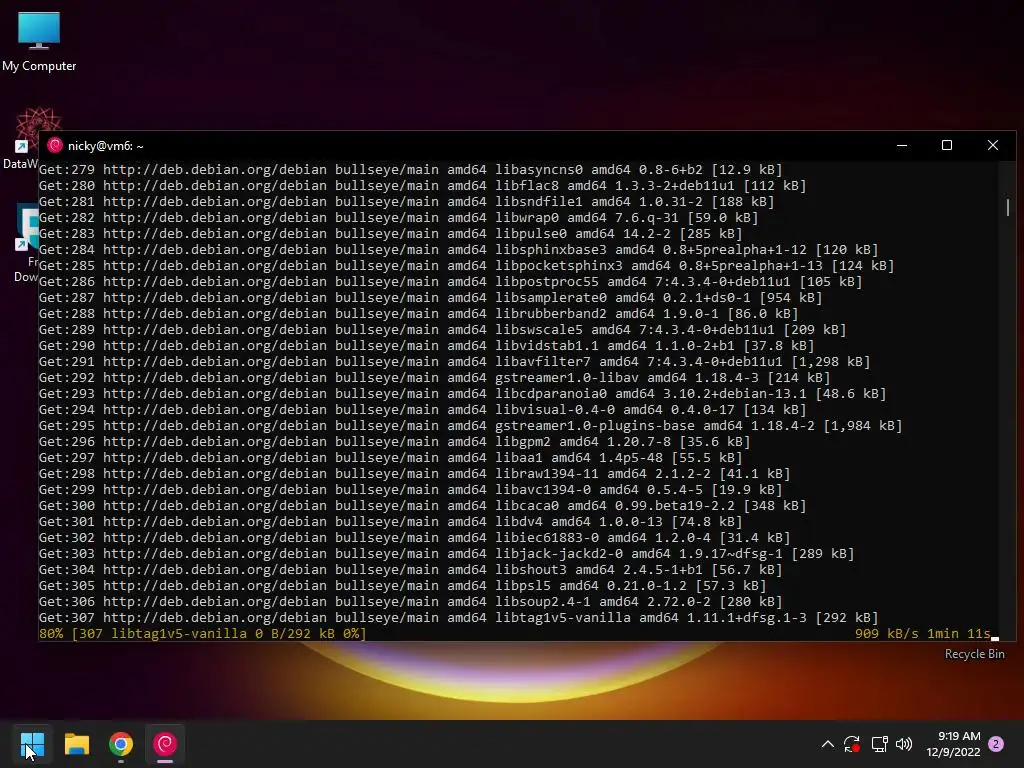This screenshot has width=1024, height=768.
Task: Click the Get:283 libpulse0 line
Action: (391, 234)
